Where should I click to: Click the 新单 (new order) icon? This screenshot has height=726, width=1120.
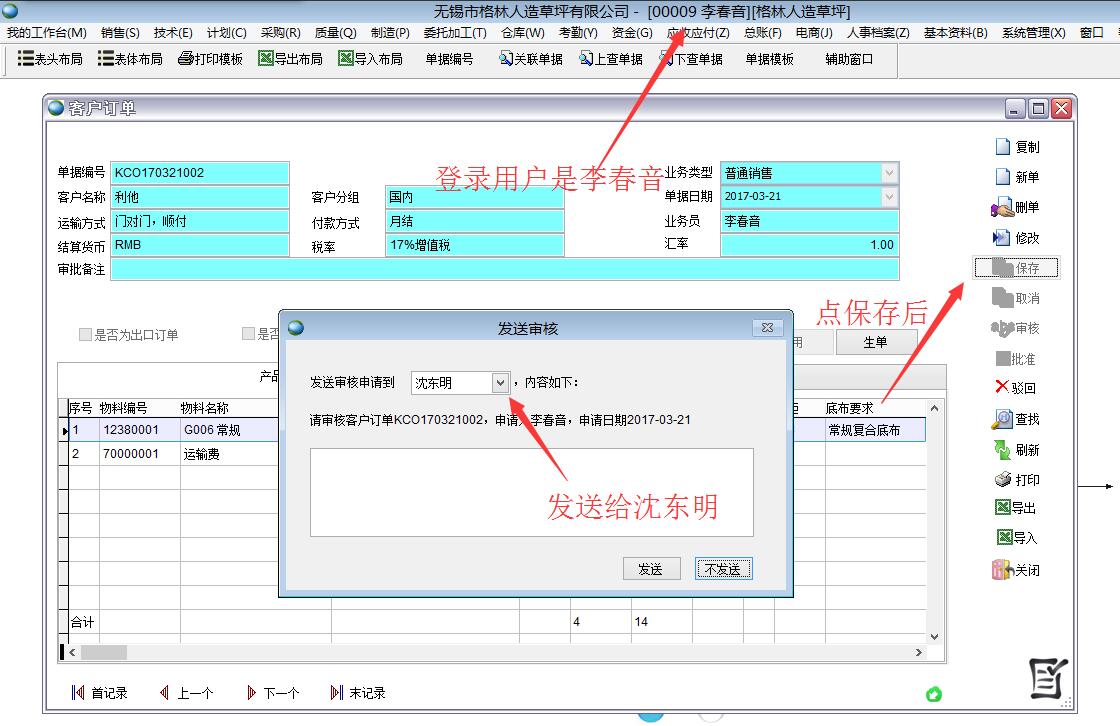pos(1003,177)
